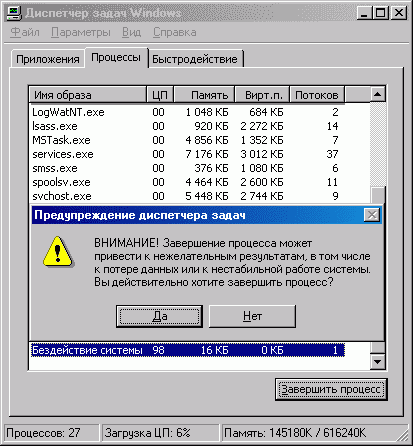The height and width of the screenshot is (446, 413).
Task: Select the services.exe process row
Action: [187, 154]
